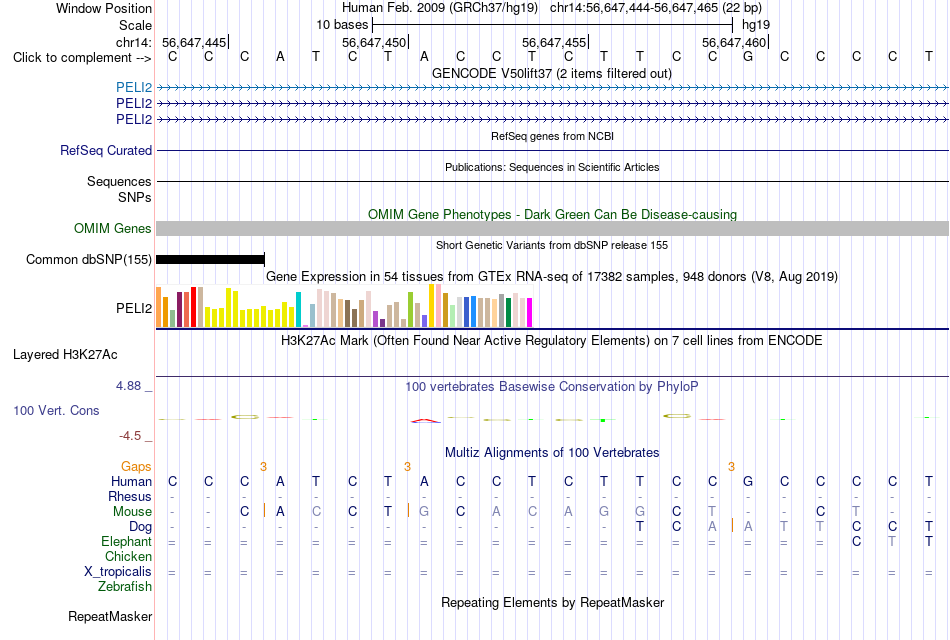Click the Dog species label
This screenshot has height=640, width=950.
(141, 527)
